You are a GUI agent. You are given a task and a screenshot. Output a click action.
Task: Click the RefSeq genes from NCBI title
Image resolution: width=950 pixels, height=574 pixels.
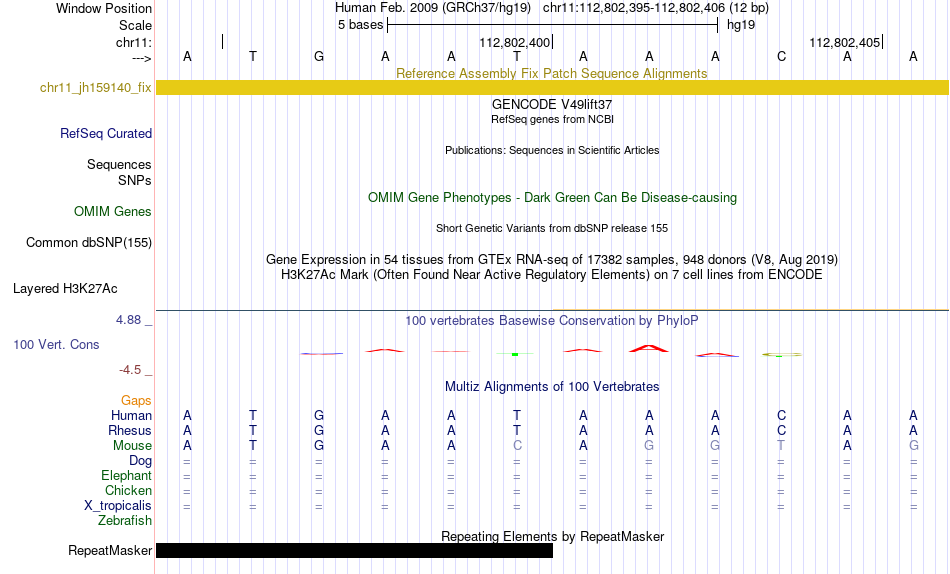click(x=553, y=119)
